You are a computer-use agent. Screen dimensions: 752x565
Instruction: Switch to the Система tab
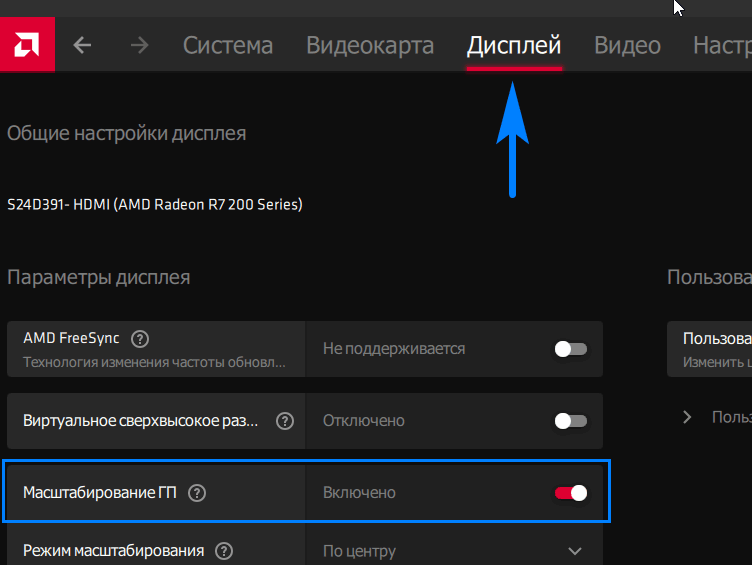pyautogui.click(x=228, y=46)
